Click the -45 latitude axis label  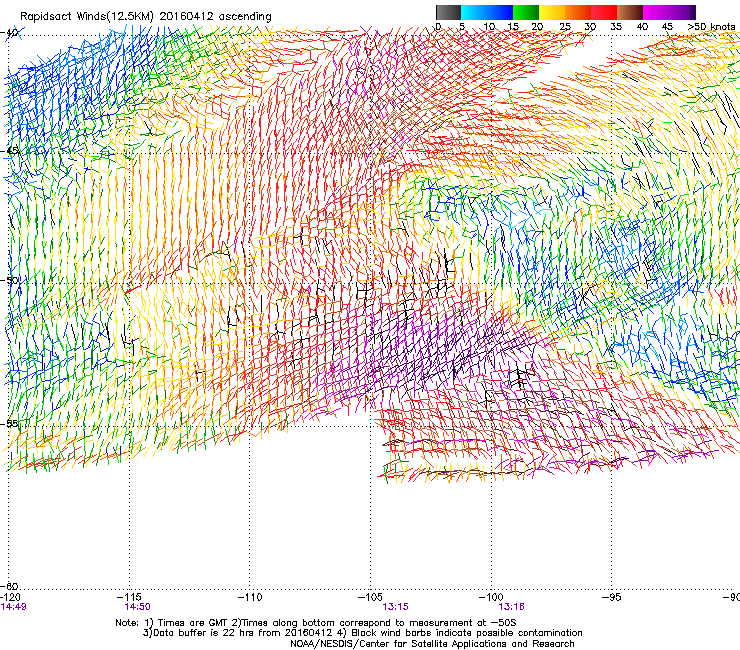(10, 151)
